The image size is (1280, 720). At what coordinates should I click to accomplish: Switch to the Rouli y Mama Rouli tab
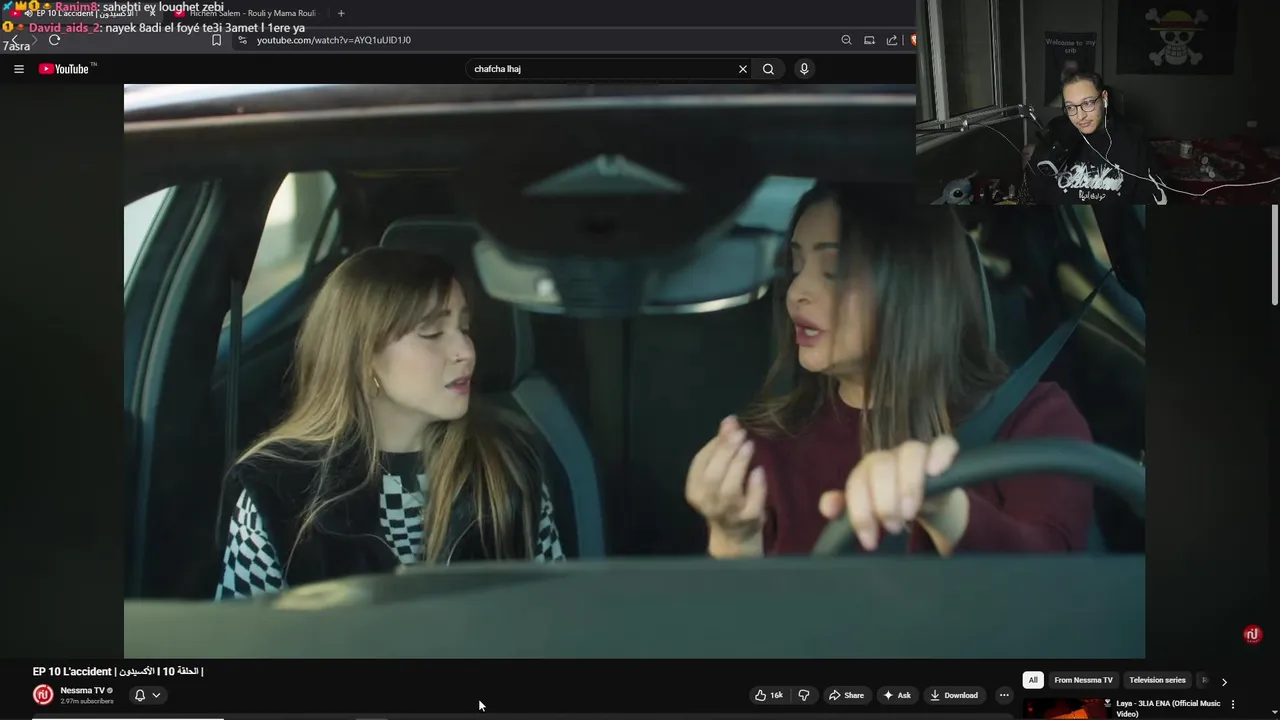point(245,13)
